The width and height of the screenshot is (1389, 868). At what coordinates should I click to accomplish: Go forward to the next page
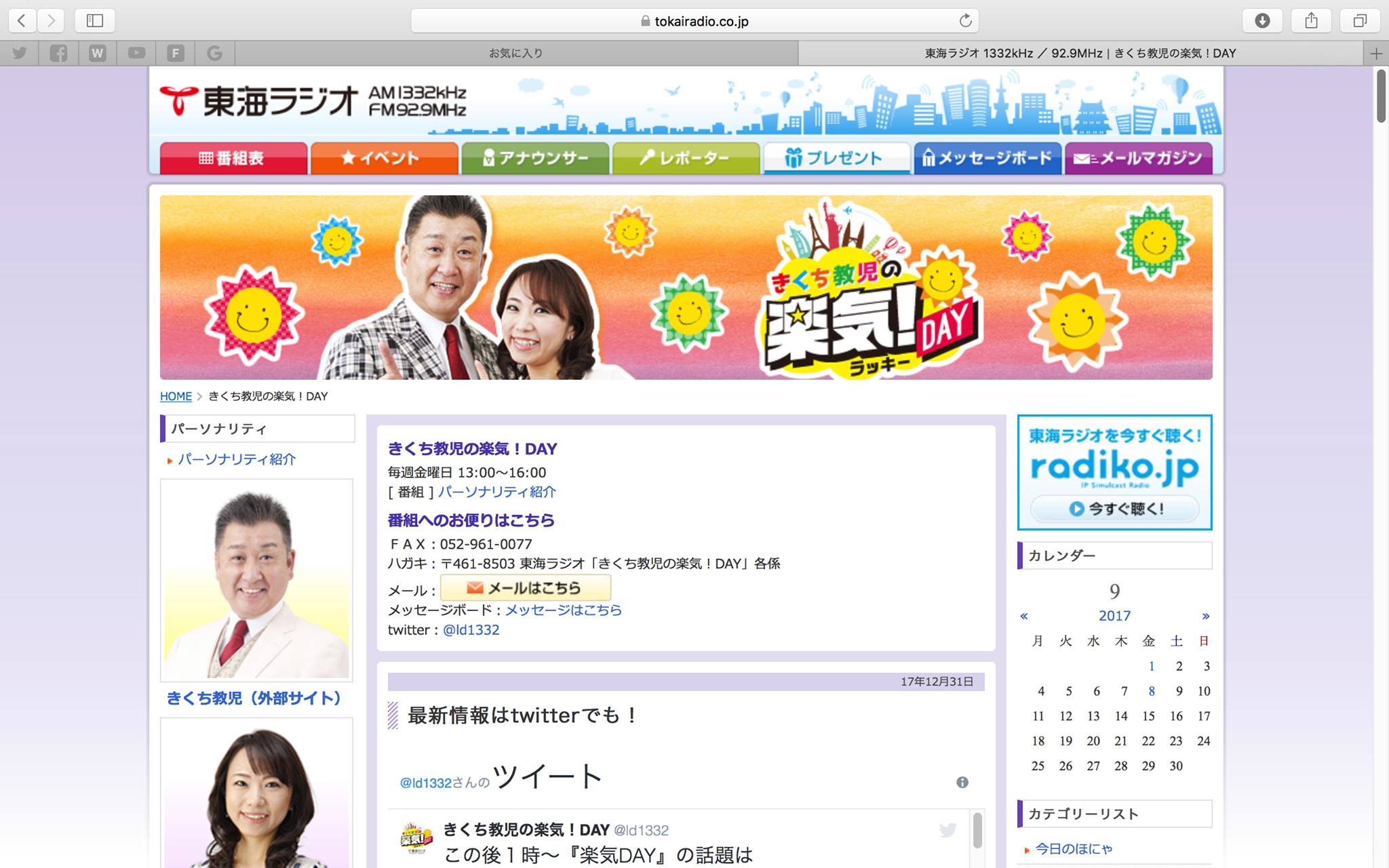(52, 21)
